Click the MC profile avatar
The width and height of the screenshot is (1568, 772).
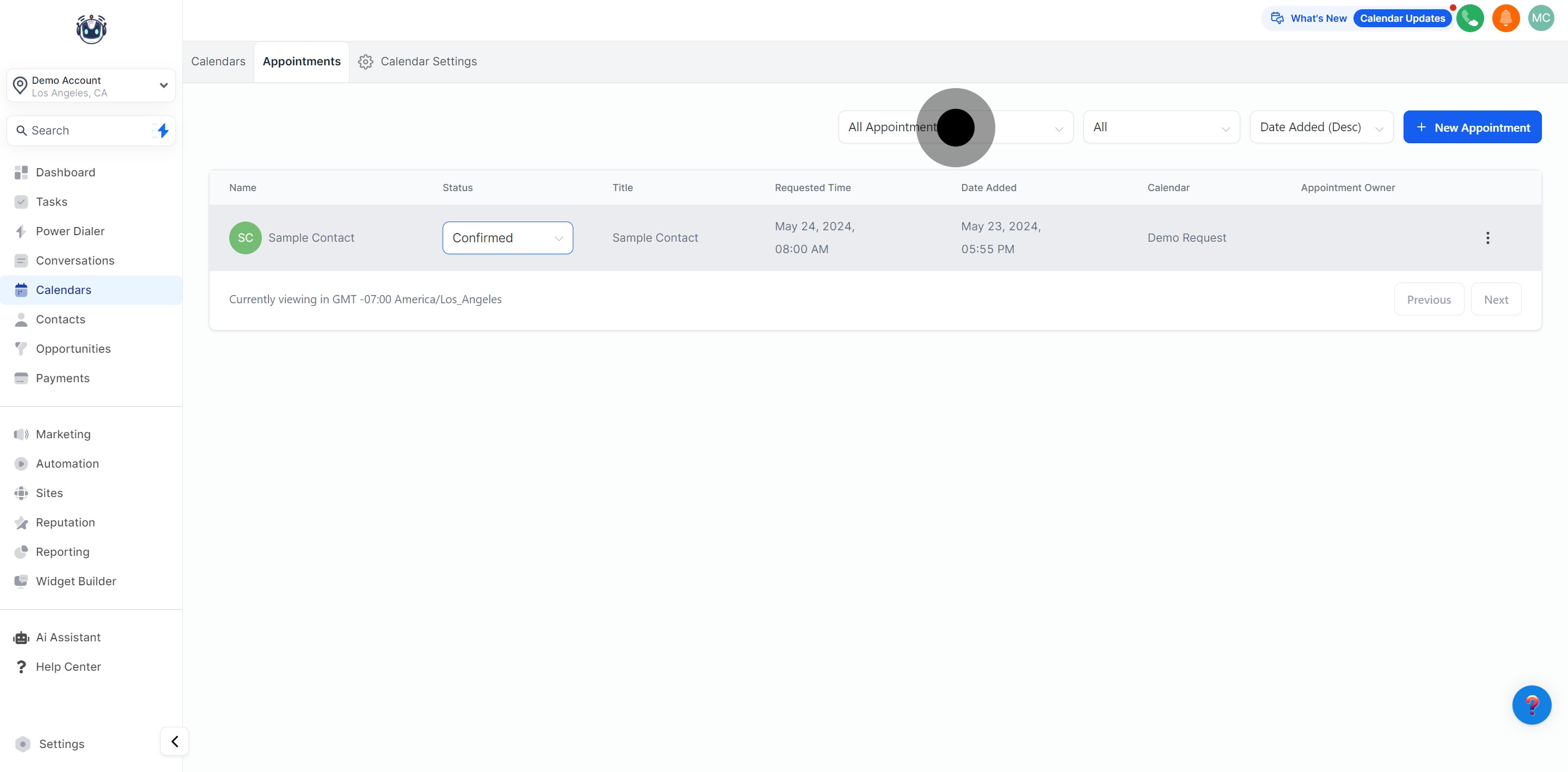click(x=1541, y=19)
